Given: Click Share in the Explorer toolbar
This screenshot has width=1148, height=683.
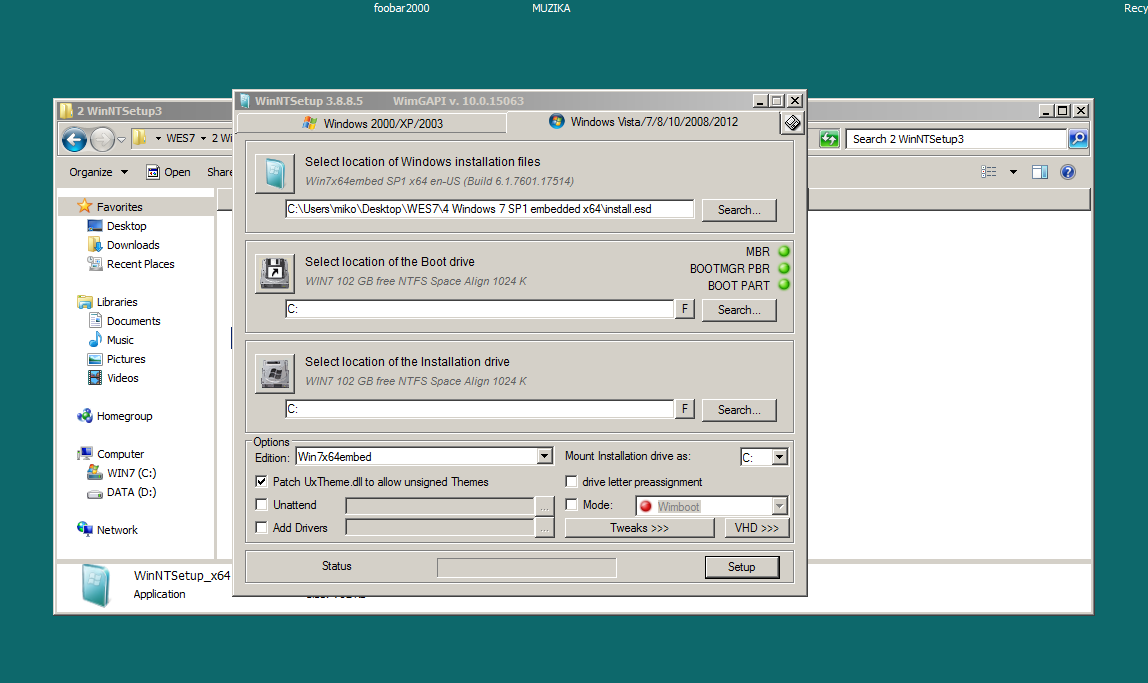Looking at the screenshot, I should point(219,172).
